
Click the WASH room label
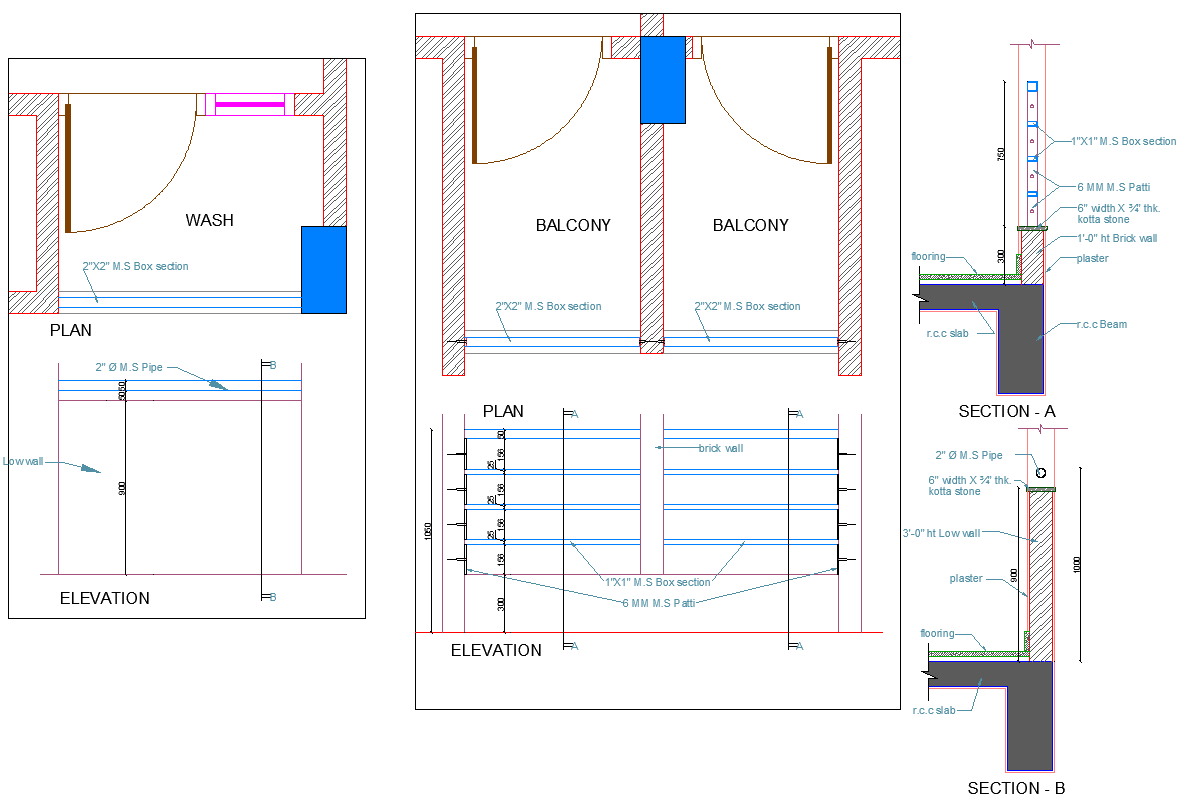point(209,220)
